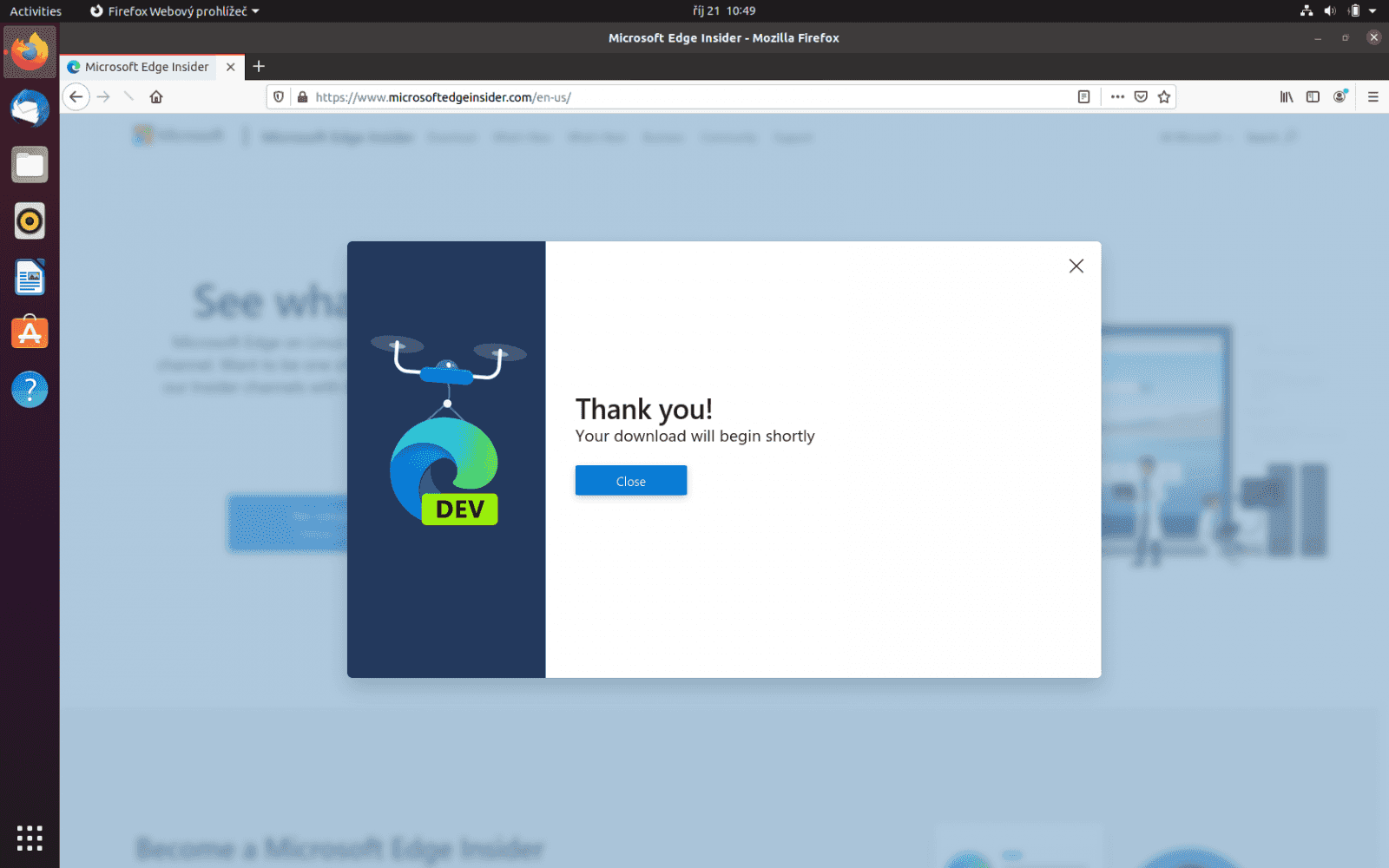Screen dimensions: 1389x868
Task: Dismiss the Thank you dialog with its X icon
Action: 1076,266
